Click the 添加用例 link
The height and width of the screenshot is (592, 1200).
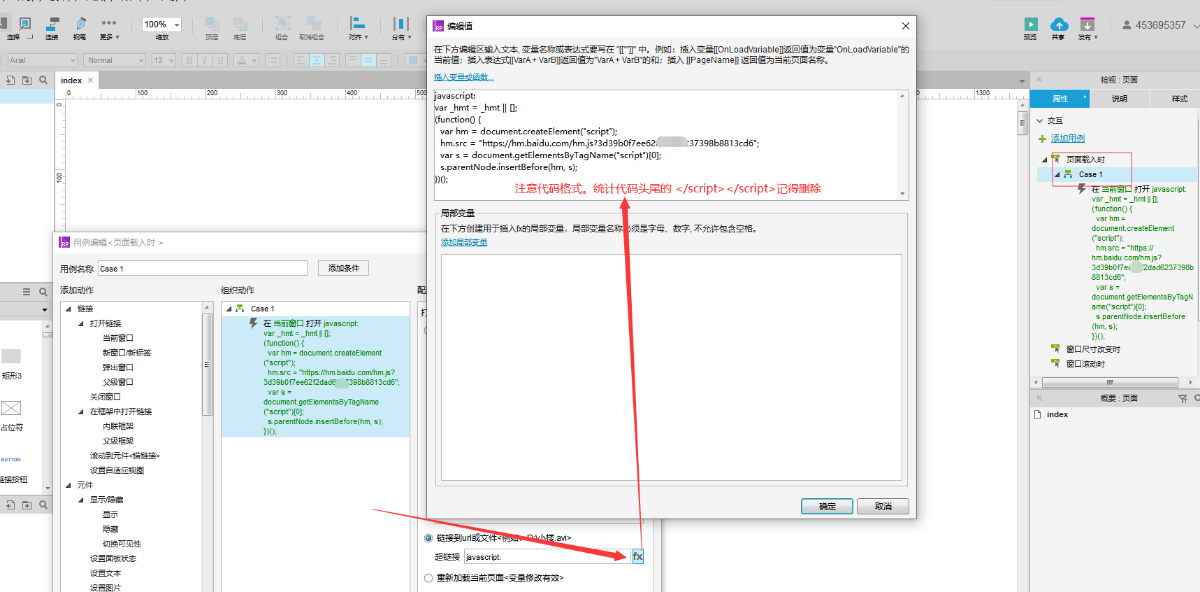pyautogui.click(x=1067, y=138)
